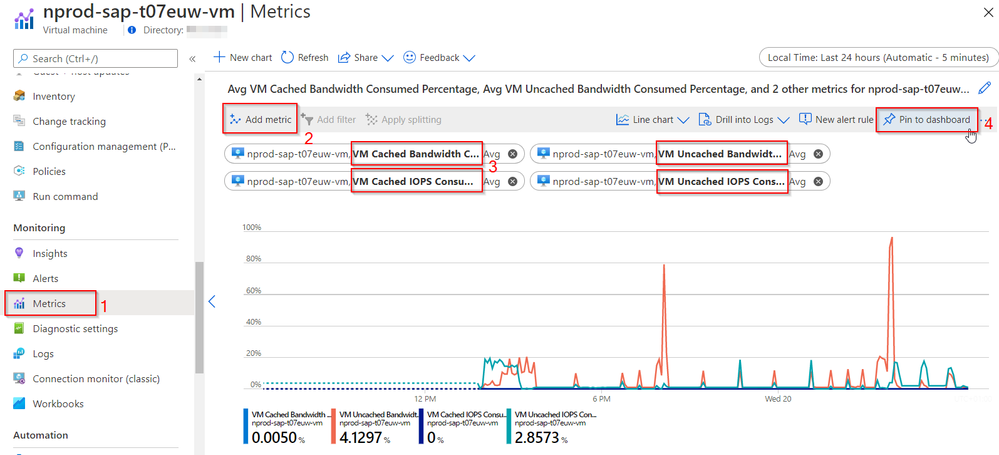
Task: Open Workbooks in the sidebar
Action: [x=58, y=404]
